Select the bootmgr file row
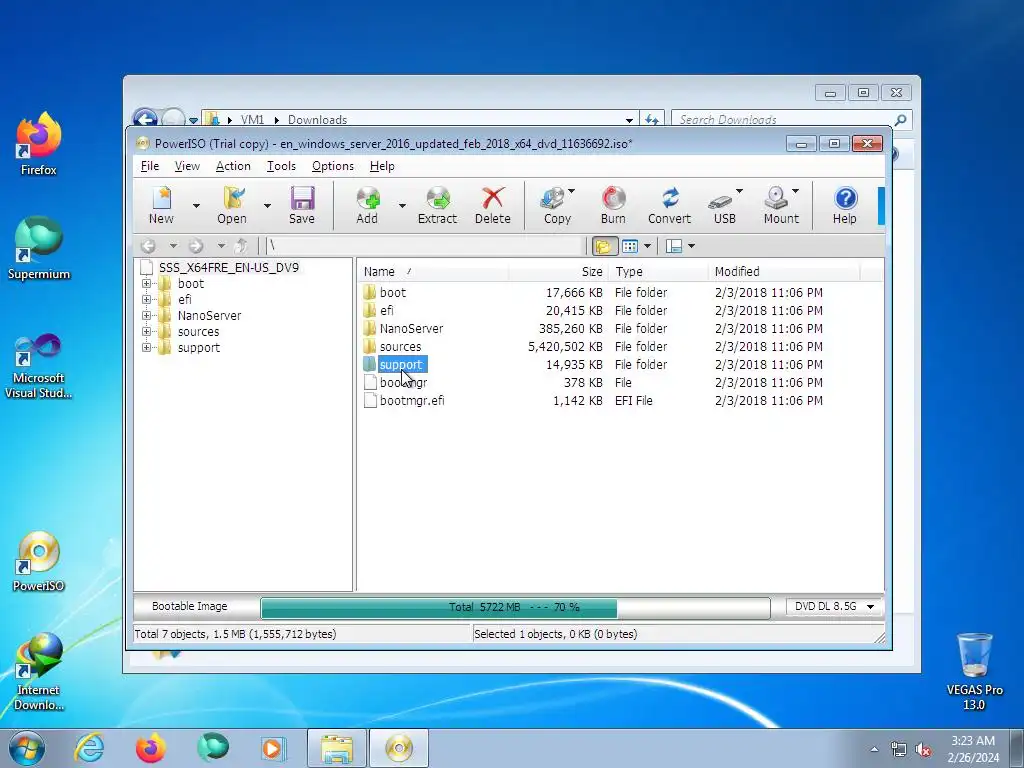The width and height of the screenshot is (1024, 768). tap(620, 383)
